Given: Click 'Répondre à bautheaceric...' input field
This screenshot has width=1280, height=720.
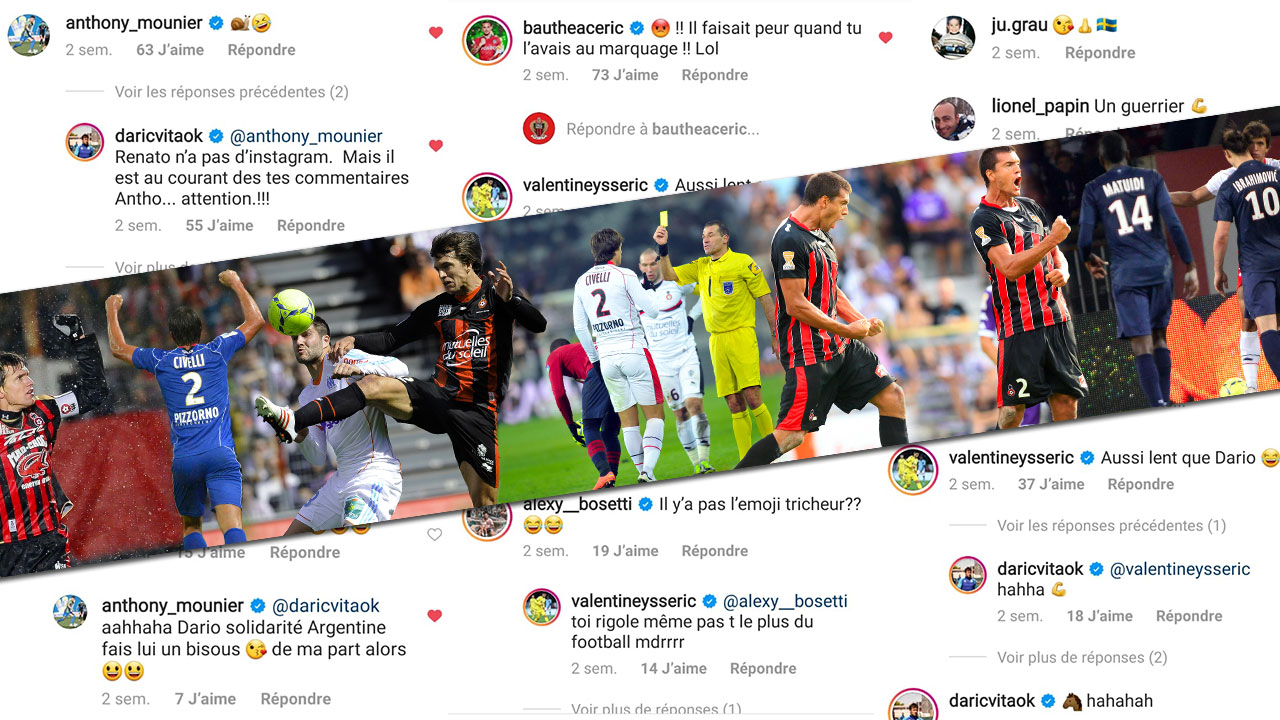Looking at the screenshot, I should pyautogui.click(x=662, y=129).
